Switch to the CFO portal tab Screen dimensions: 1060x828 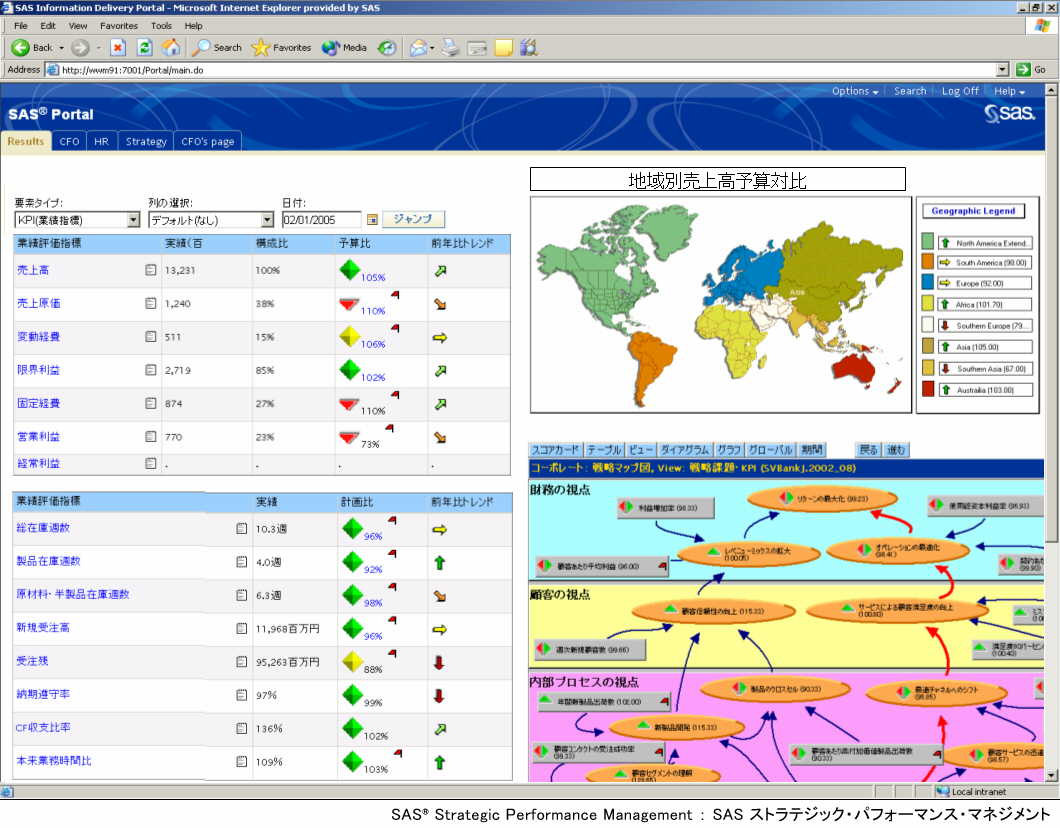(69, 141)
